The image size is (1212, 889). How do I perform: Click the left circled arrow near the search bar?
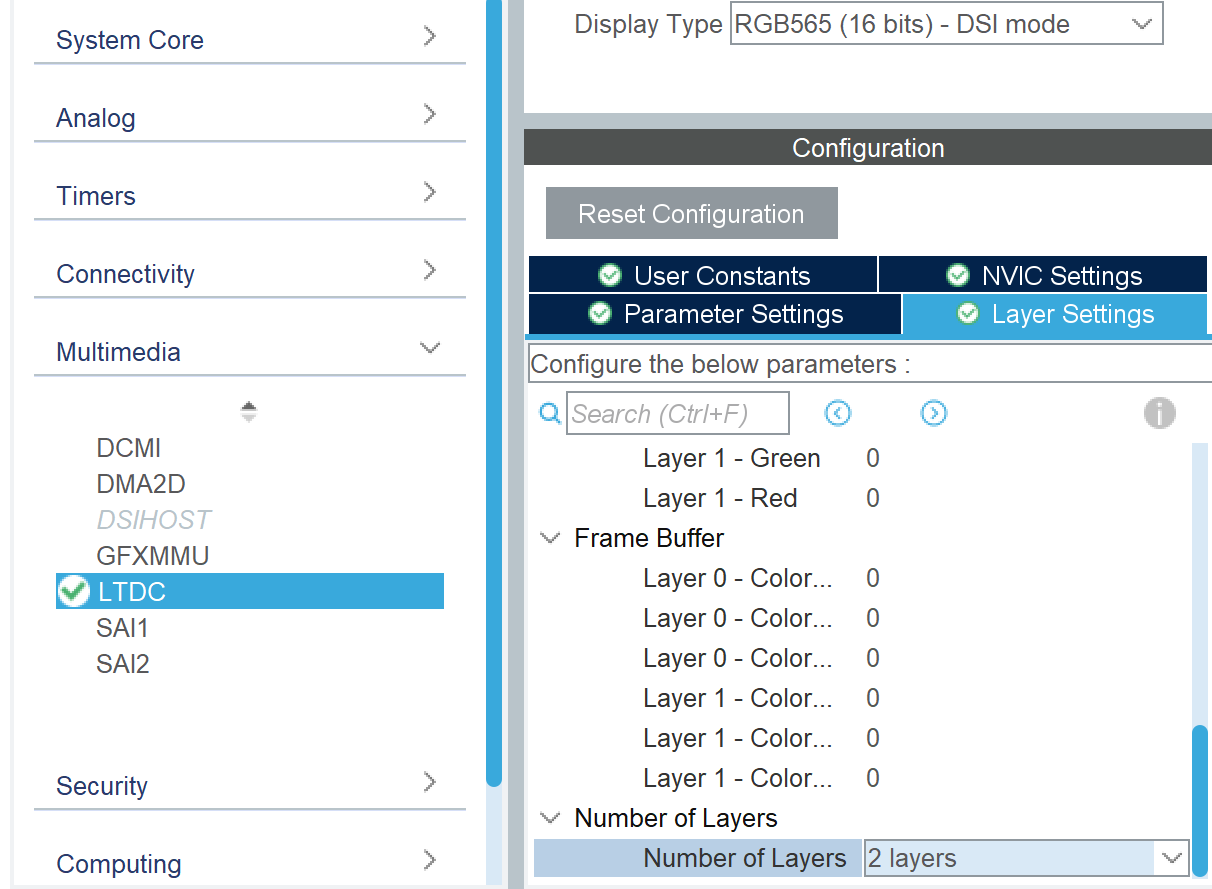click(838, 413)
